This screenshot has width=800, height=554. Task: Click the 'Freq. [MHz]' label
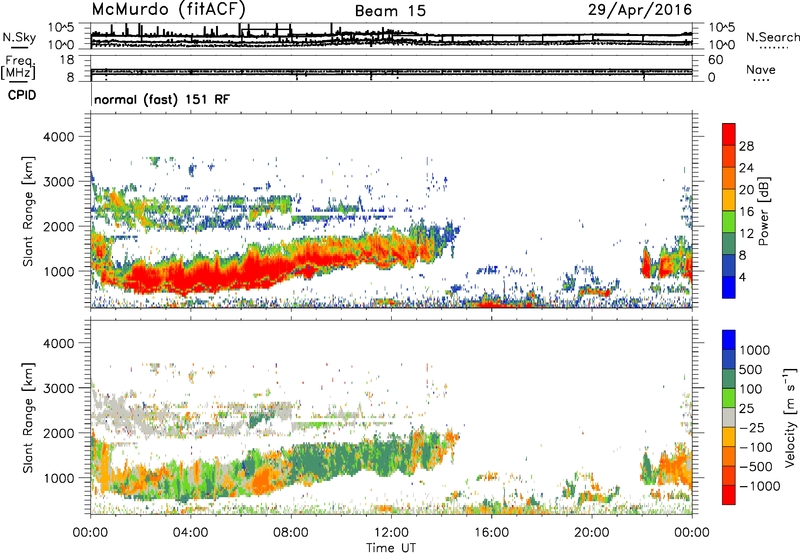tap(18, 68)
